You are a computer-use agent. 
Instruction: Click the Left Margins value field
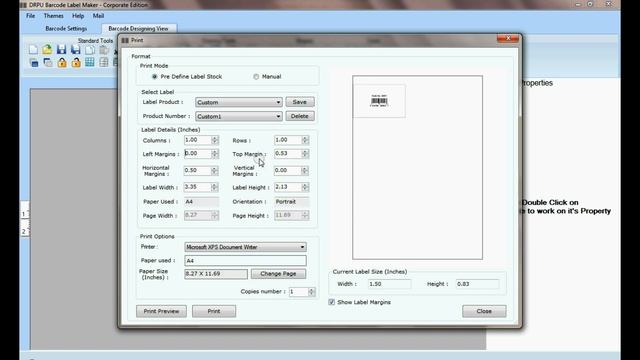coord(198,153)
